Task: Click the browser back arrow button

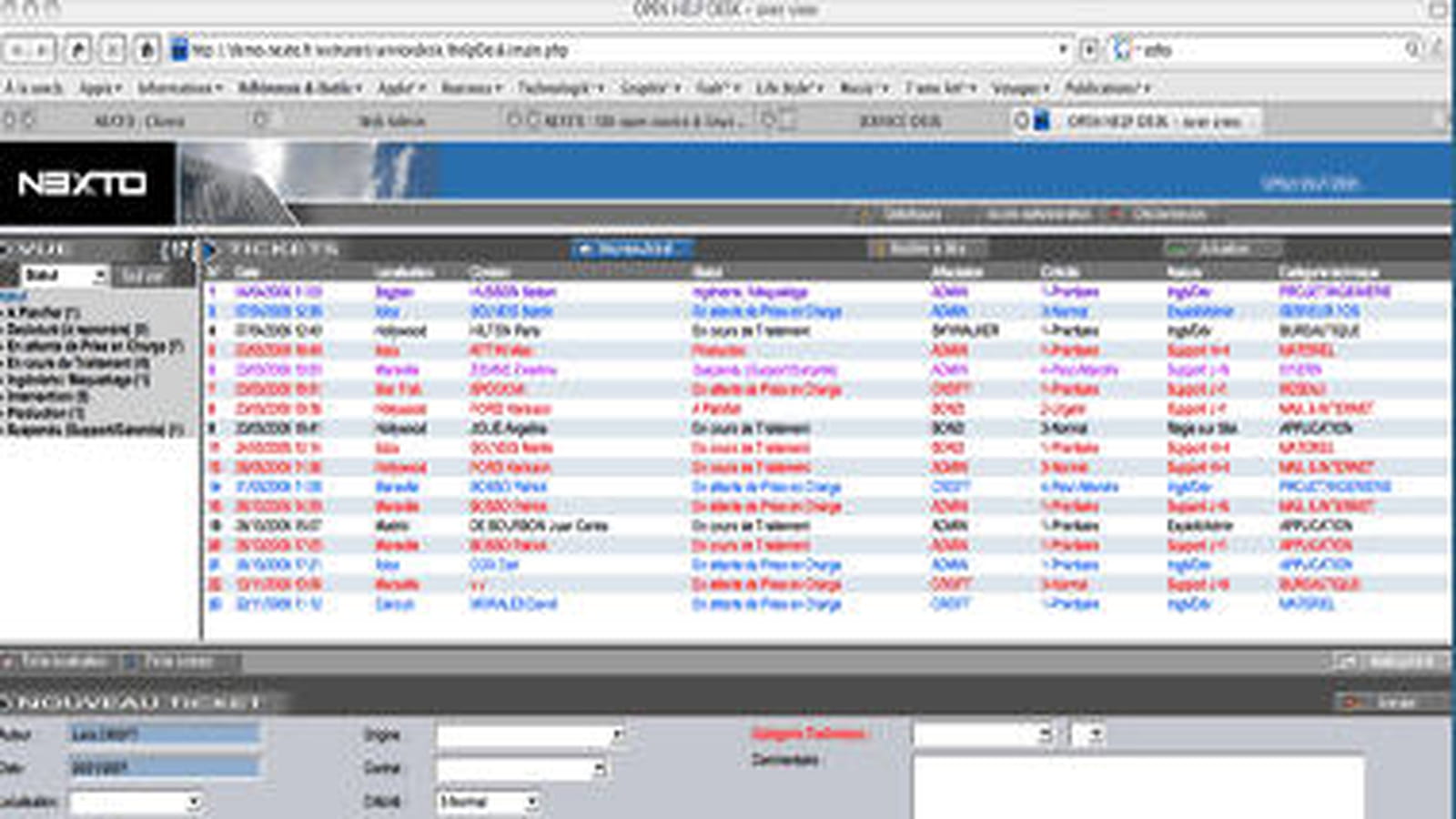Action: [x=17, y=50]
